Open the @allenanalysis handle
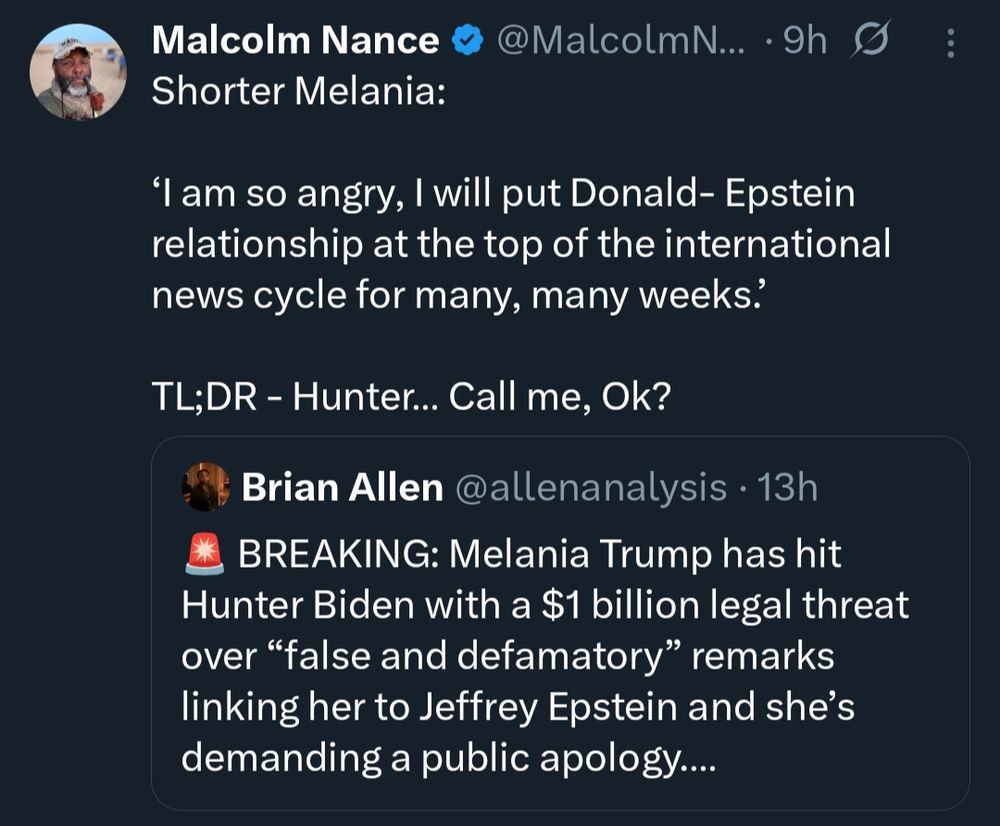 pos(591,488)
